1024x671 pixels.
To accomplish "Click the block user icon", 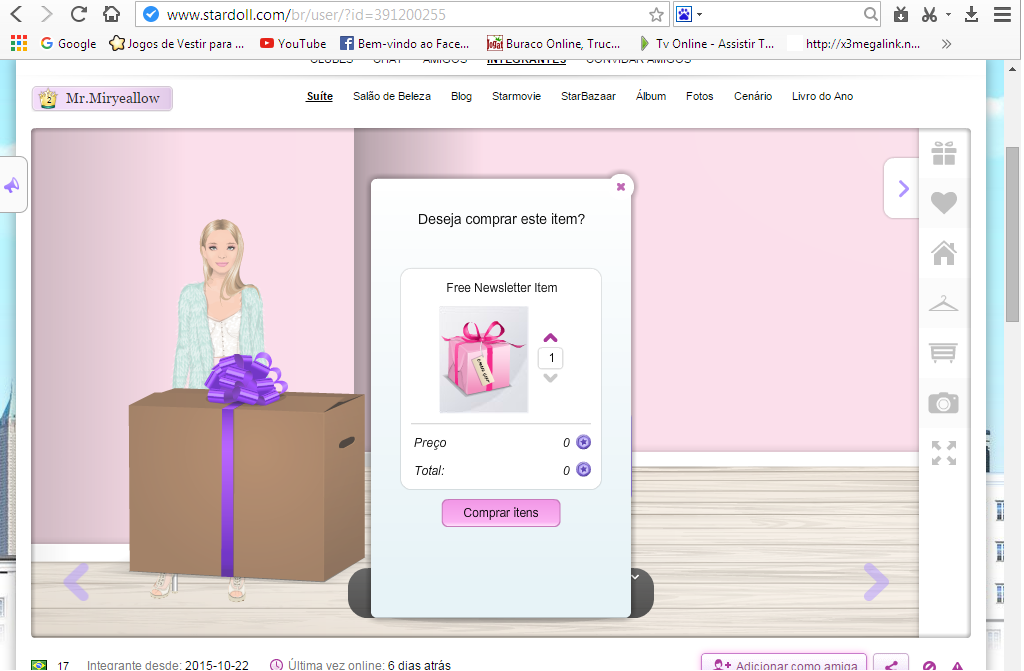I will coord(929,666).
